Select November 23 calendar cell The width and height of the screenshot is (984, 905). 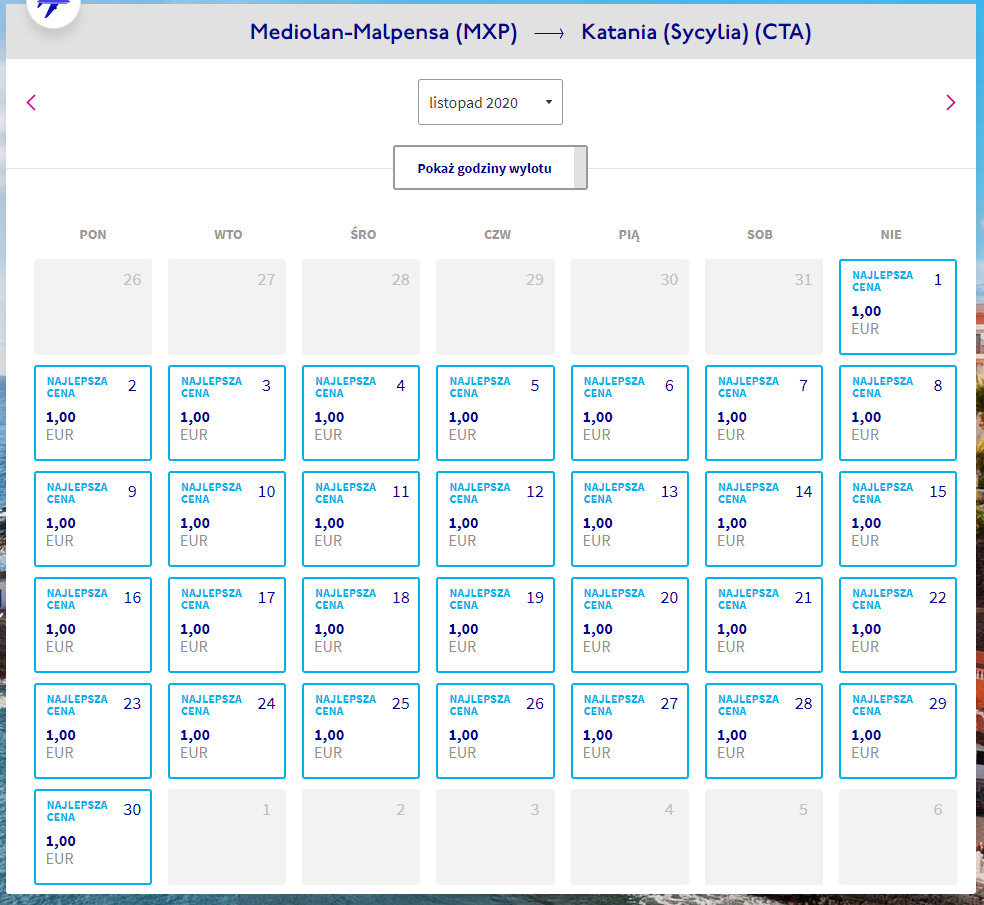click(x=93, y=731)
